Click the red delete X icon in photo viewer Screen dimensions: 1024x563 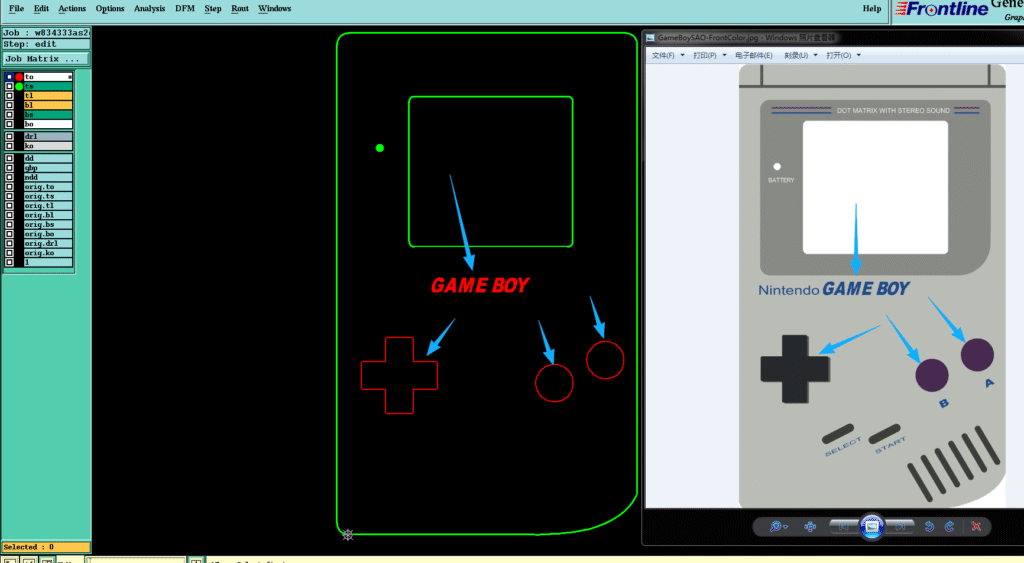[976, 526]
